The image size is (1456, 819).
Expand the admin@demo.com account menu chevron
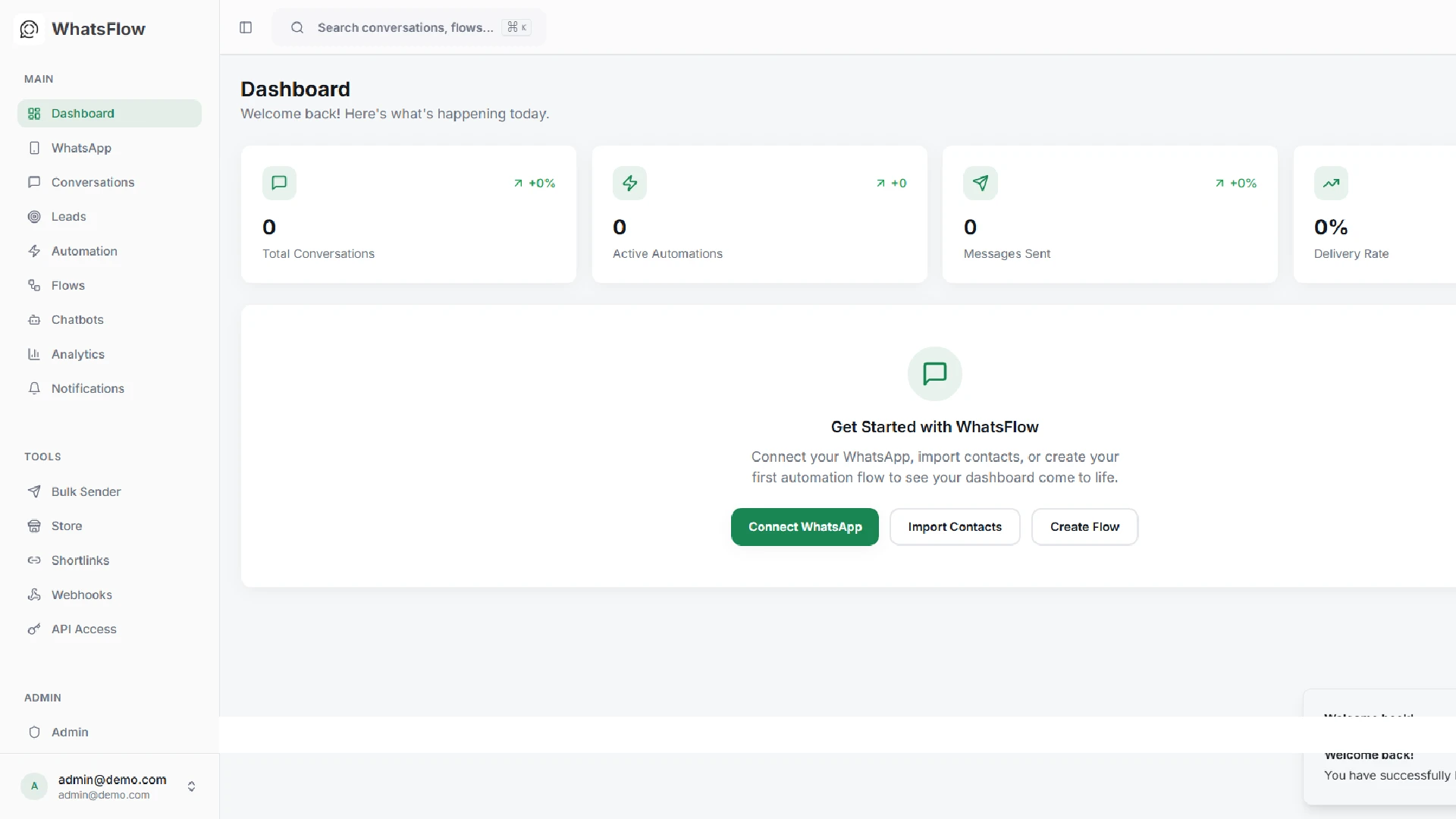[x=191, y=786]
